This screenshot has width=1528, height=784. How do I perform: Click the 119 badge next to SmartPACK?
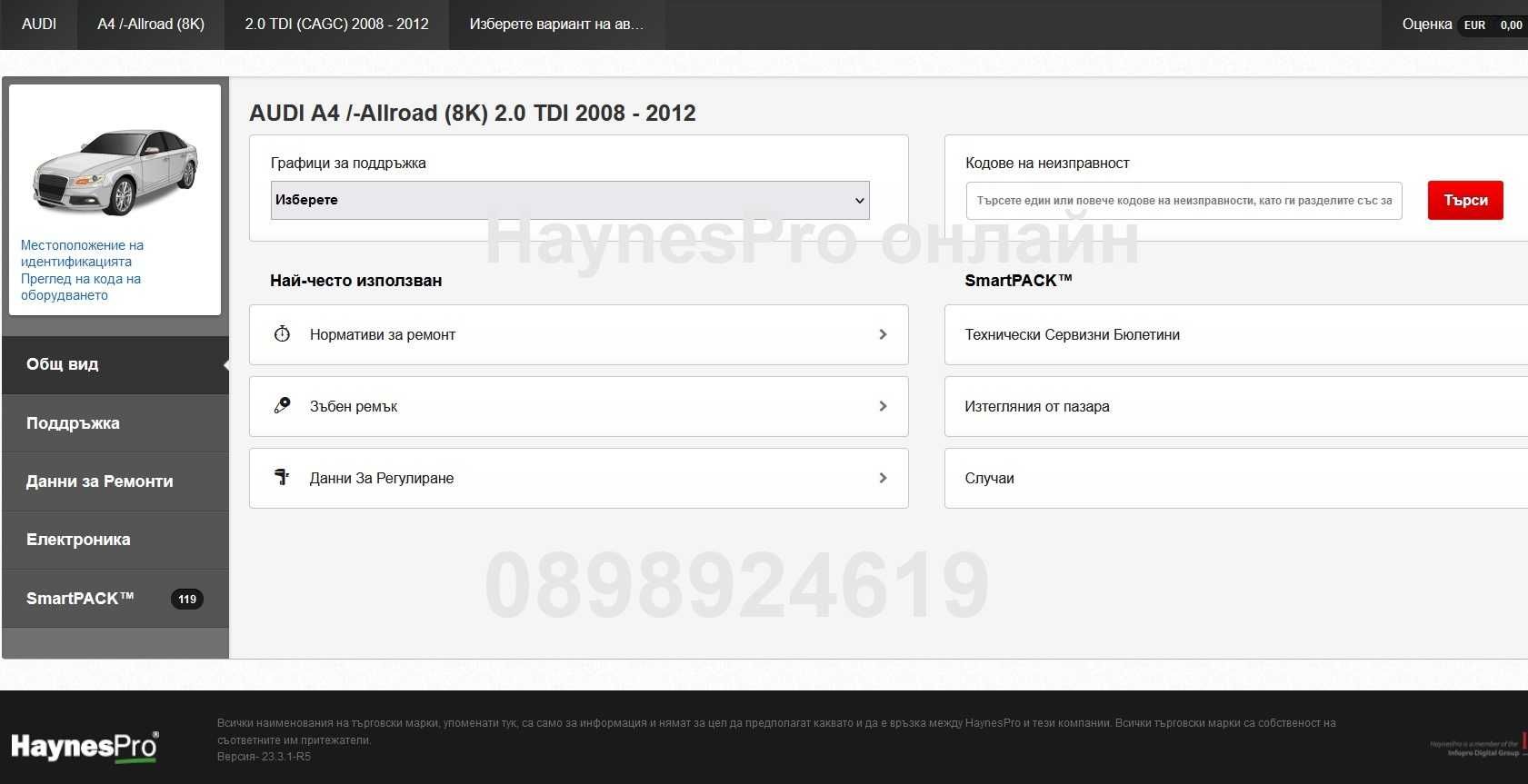187,599
